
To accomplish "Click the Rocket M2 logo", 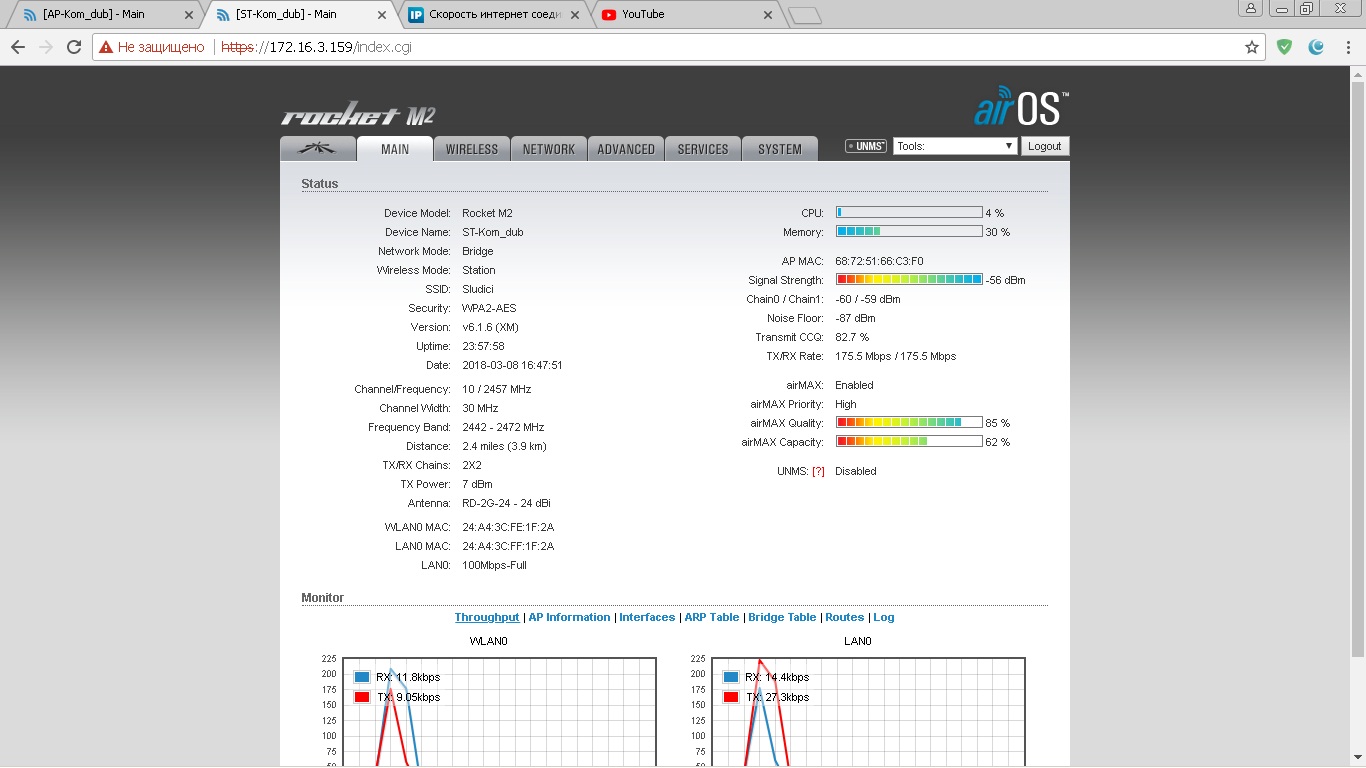I will [358, 116].
